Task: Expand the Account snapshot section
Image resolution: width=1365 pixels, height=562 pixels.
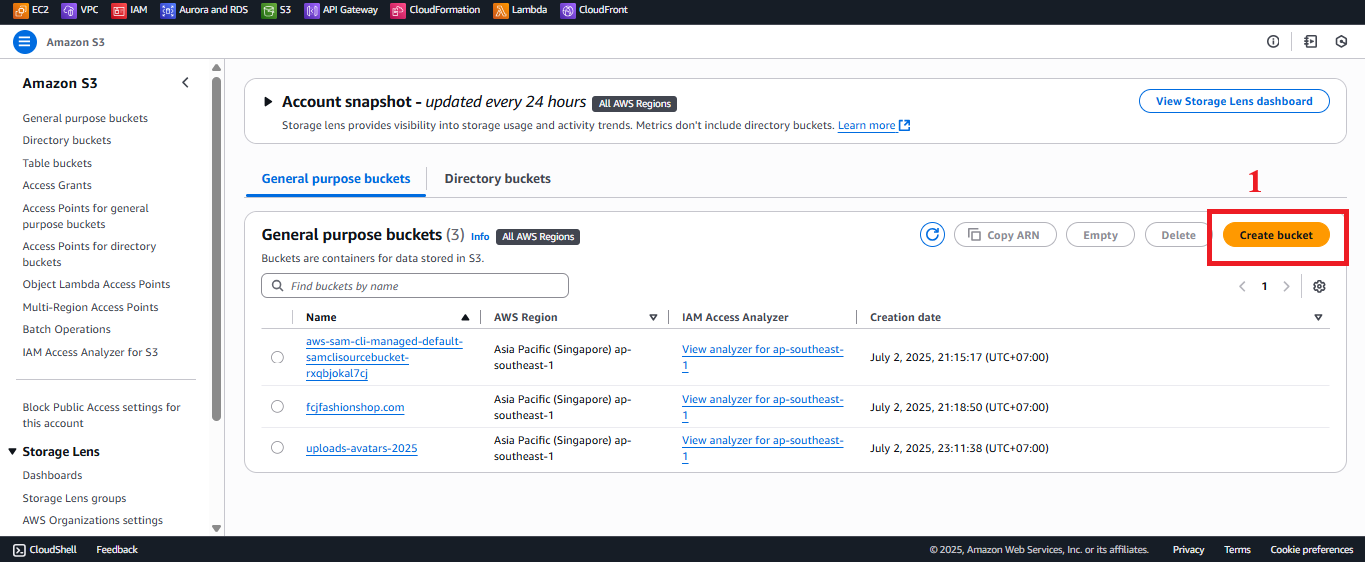Action: (268, 102)
